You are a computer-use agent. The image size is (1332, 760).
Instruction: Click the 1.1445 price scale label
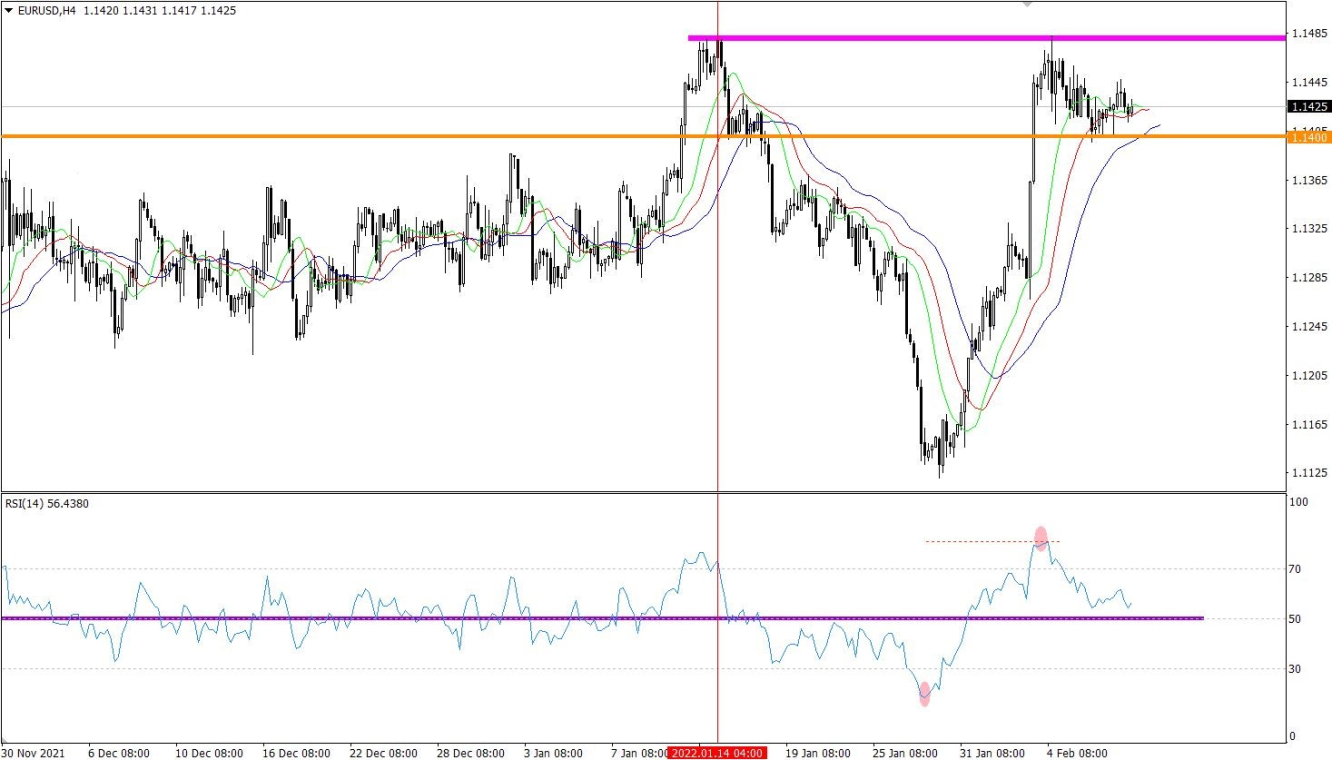click(x=1309, y=82)
